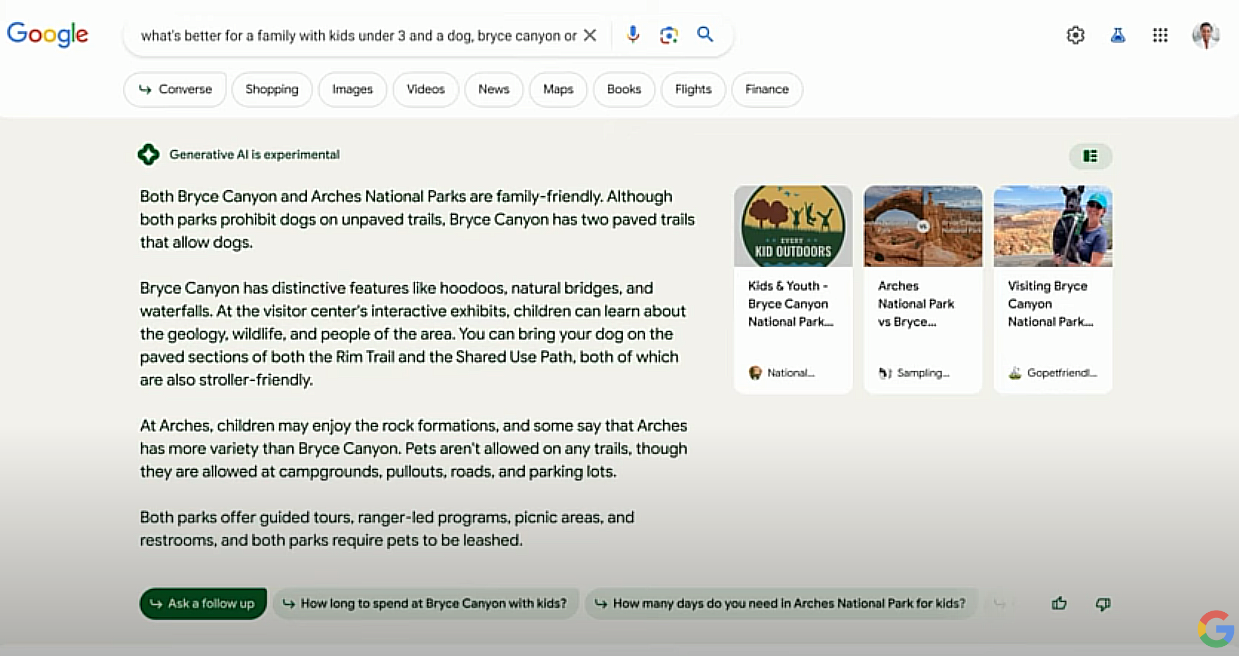Switch to the Images tab

click(352, 89)
